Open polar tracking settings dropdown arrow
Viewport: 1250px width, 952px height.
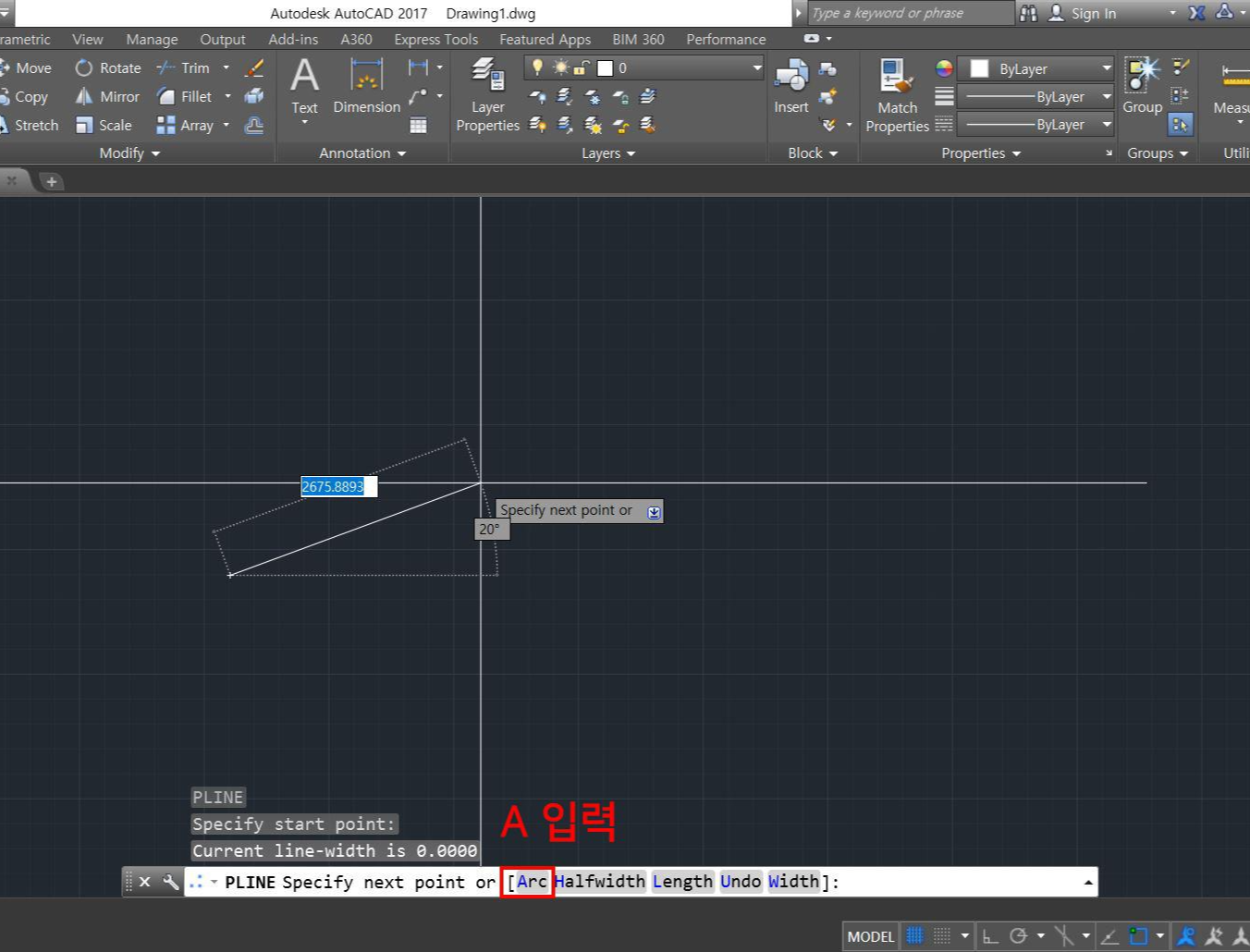click(x=1040, y=935)
